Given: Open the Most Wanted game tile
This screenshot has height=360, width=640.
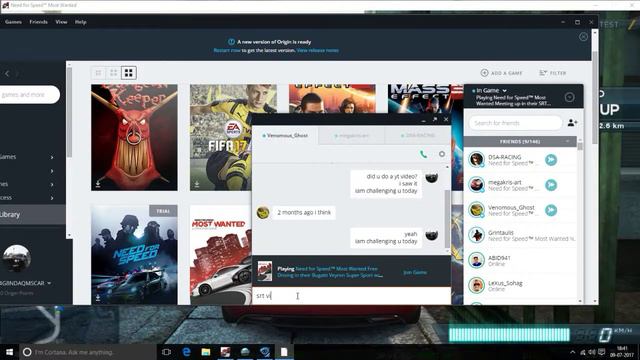Looking at the screenshot, I should 221,255.
